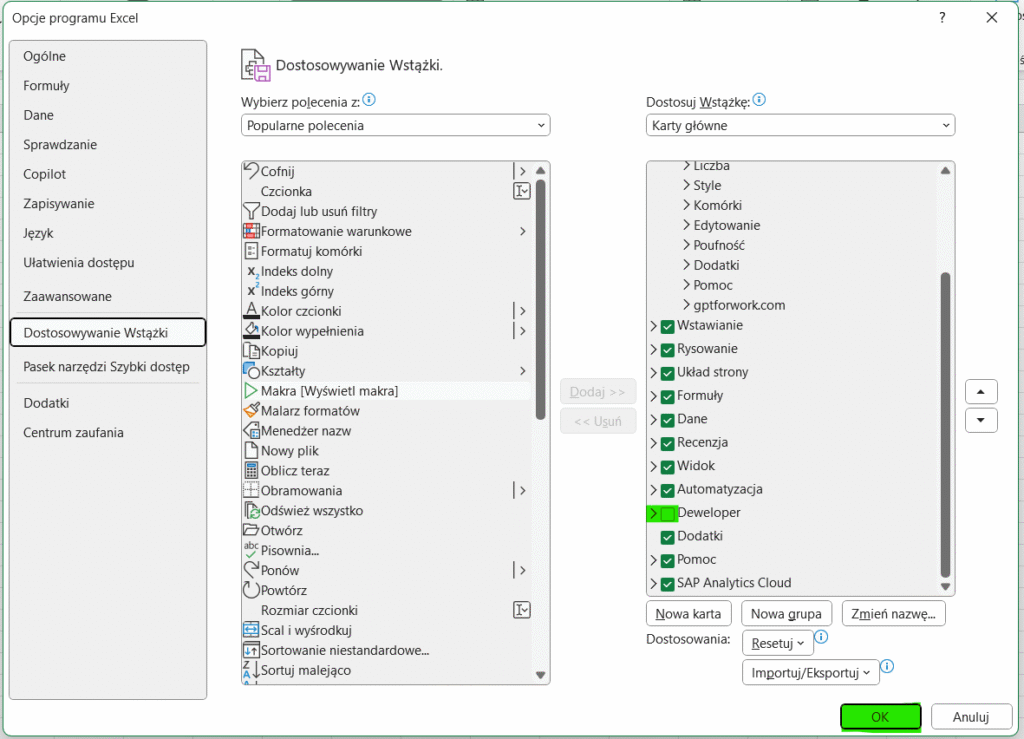Select the Kolor wypełnienia bucket icon
The width and height of the screenshot is (1024, 739).
pyautogui.click(x=251, y=330)
